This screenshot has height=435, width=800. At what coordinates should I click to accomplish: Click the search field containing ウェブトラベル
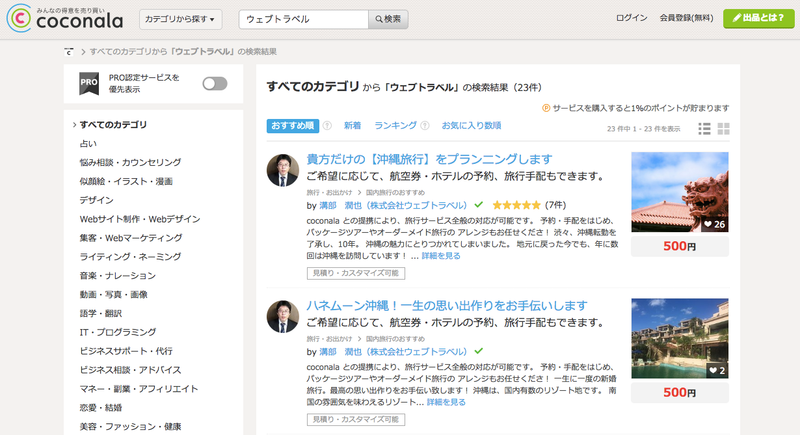304,19
